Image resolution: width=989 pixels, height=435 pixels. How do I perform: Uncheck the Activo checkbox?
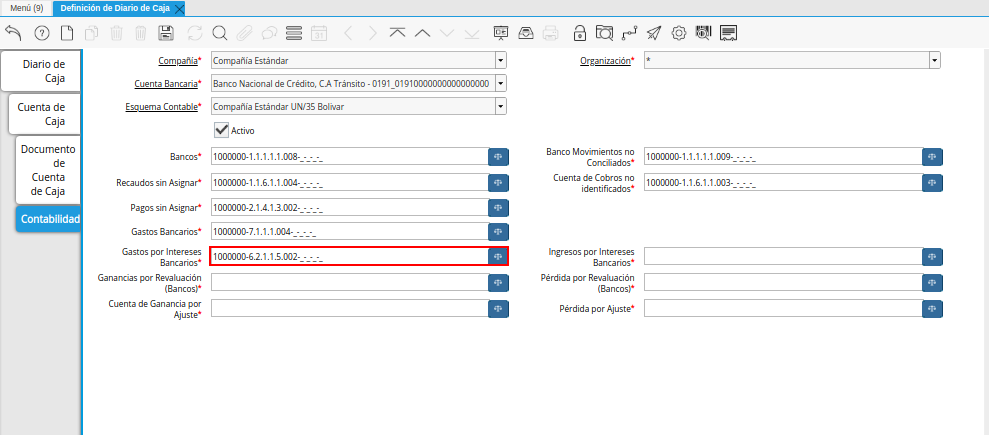(221, 130)
